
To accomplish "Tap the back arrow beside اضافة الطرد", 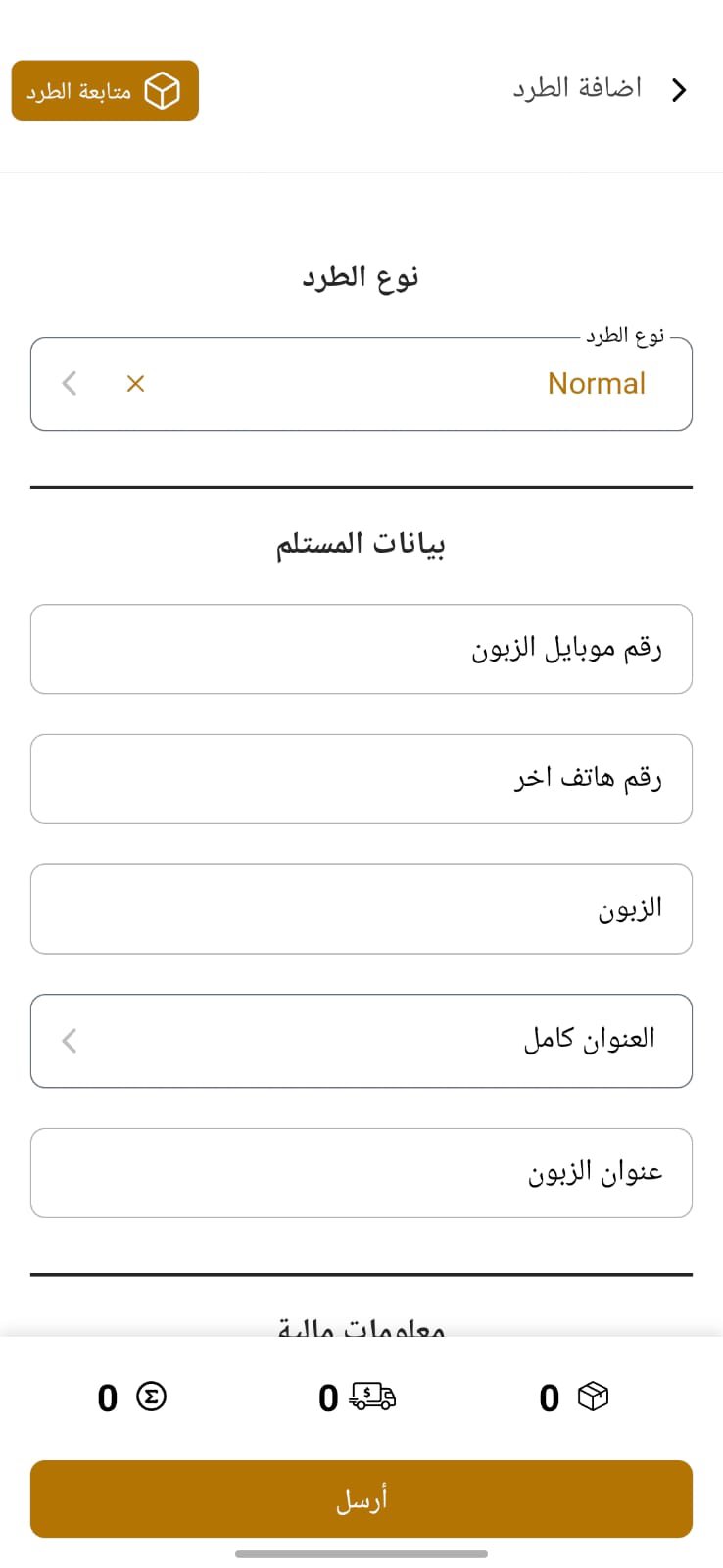I will (679, 90).
